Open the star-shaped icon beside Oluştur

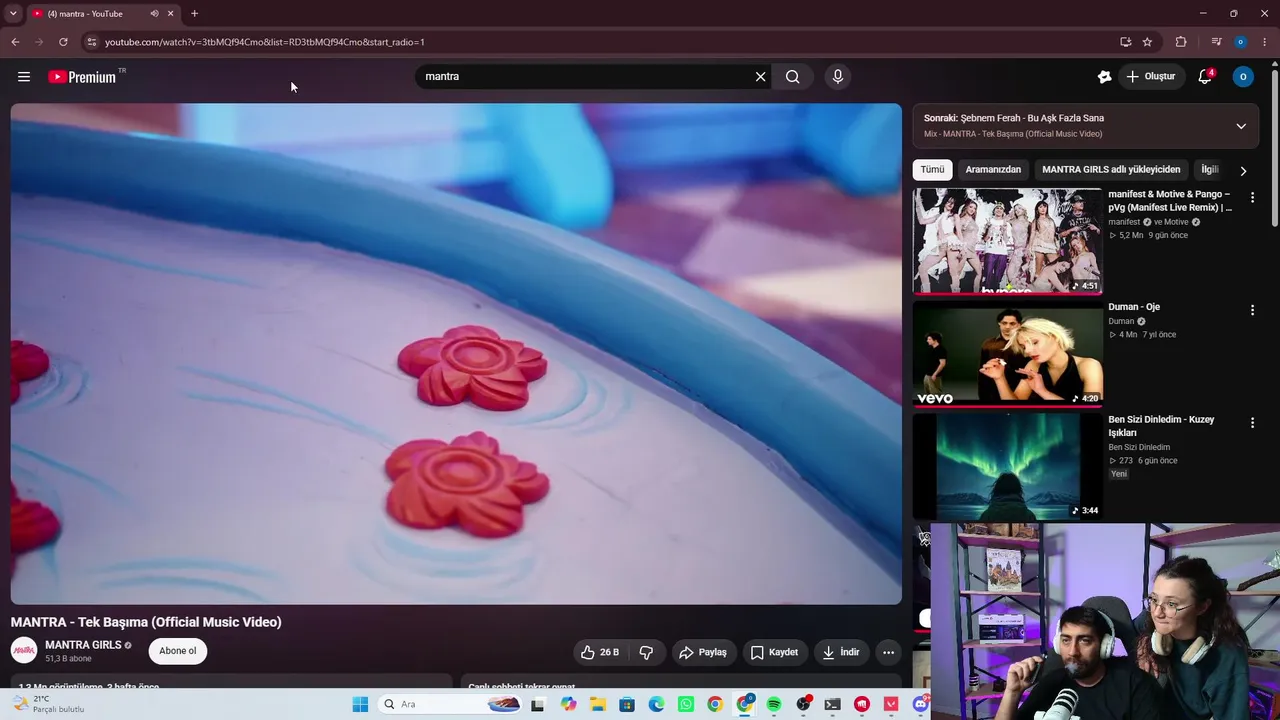[x=1104, y=77]
